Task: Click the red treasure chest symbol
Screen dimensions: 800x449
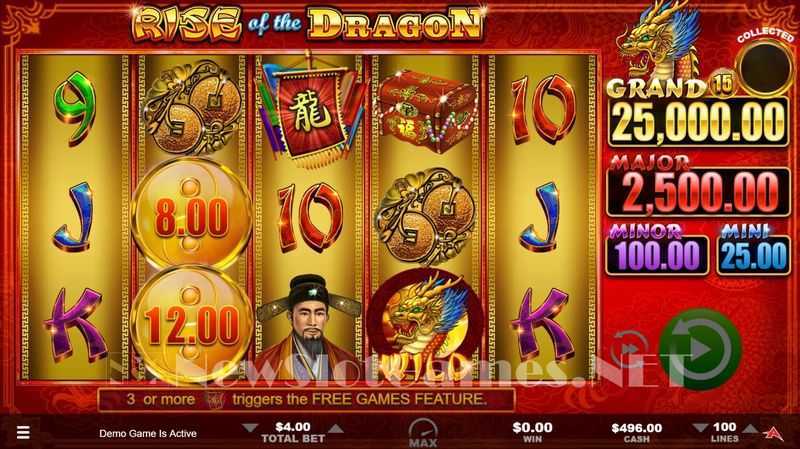Action: click(x=427, y=110)
